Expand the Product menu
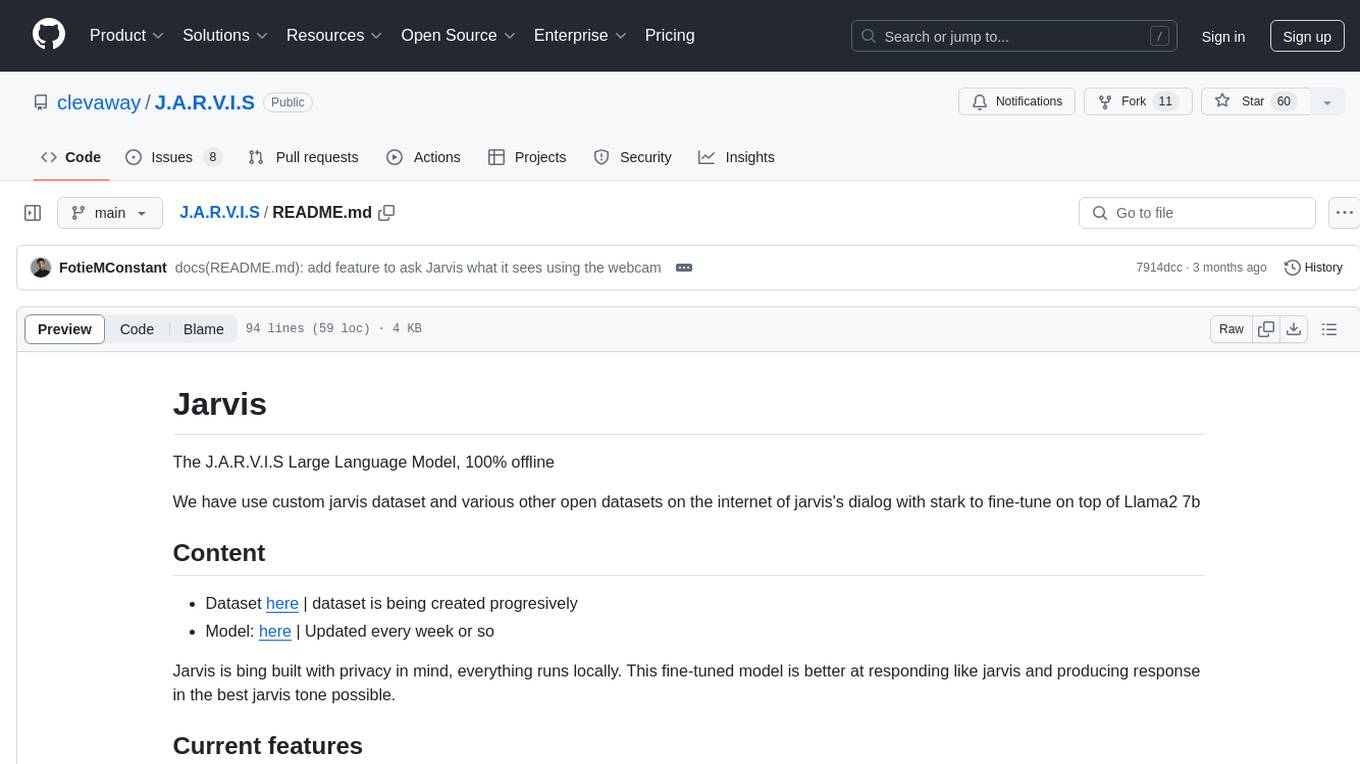This screenshot has height=764, width=1360. coord(127,35)
